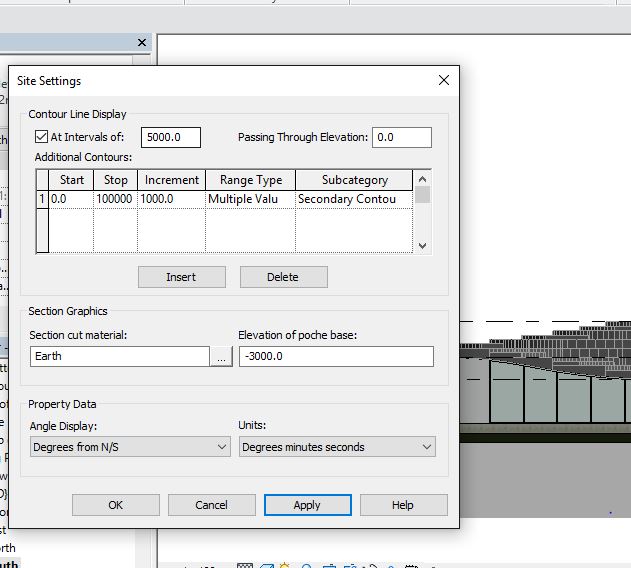Screen dimensions: 631x568
Task: Click the Passing Through Elevation field
Action: point(402,137)
